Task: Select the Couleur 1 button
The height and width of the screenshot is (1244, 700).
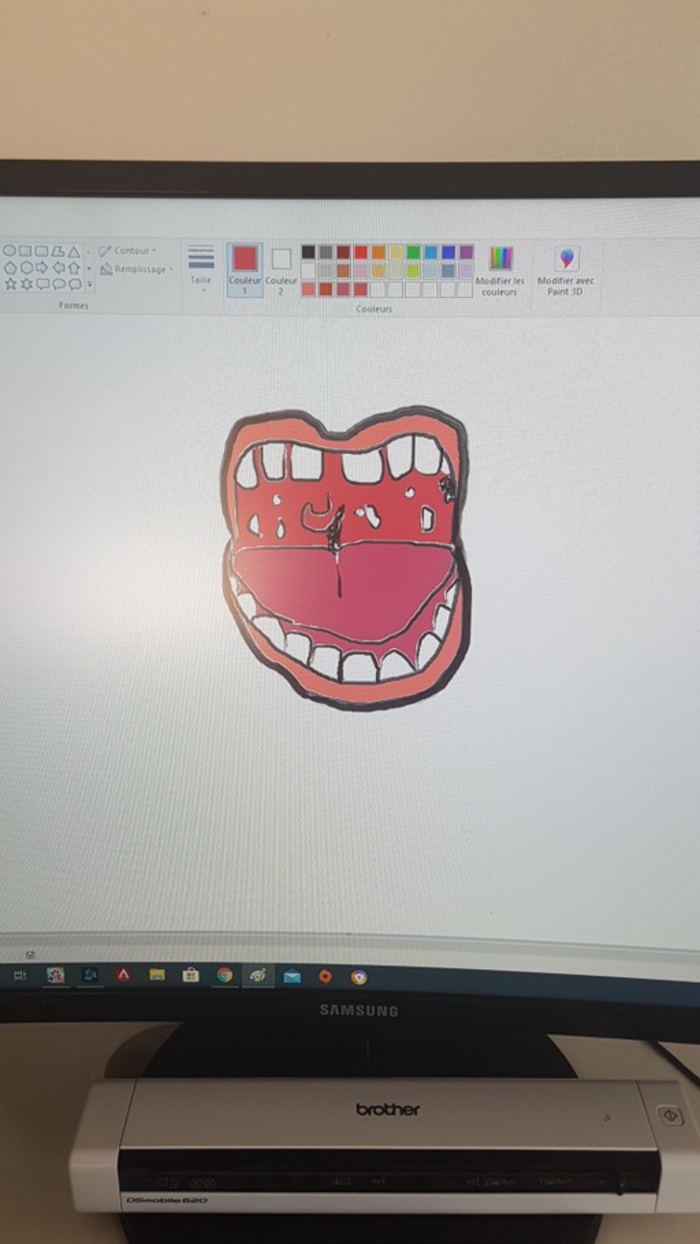Action: point(244,270)
